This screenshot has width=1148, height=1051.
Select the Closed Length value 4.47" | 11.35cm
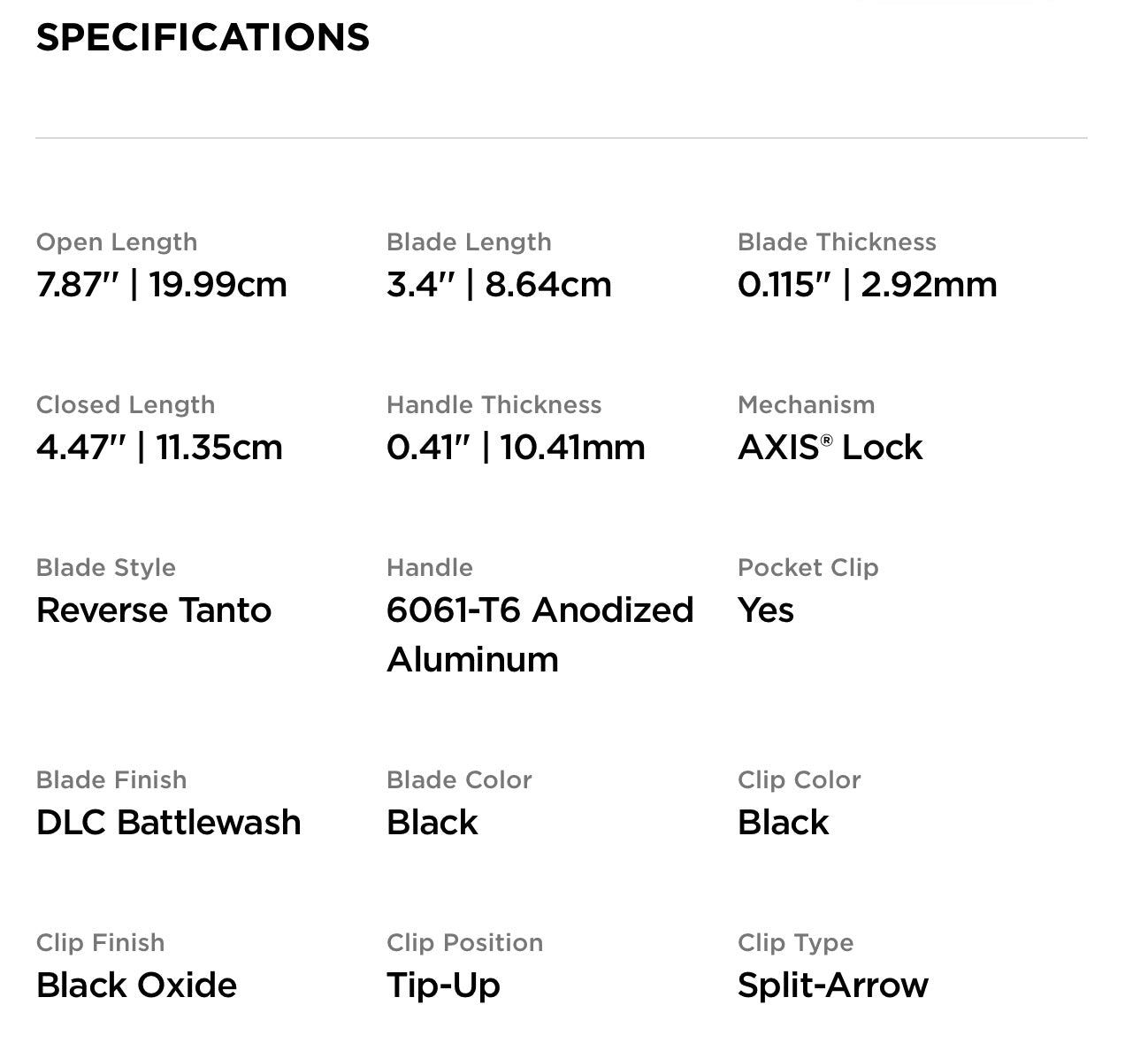(159, 448)
